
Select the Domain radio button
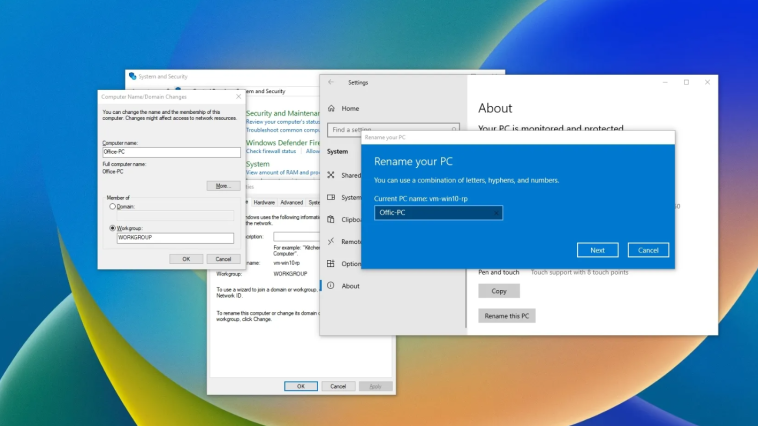click(113, 206)
